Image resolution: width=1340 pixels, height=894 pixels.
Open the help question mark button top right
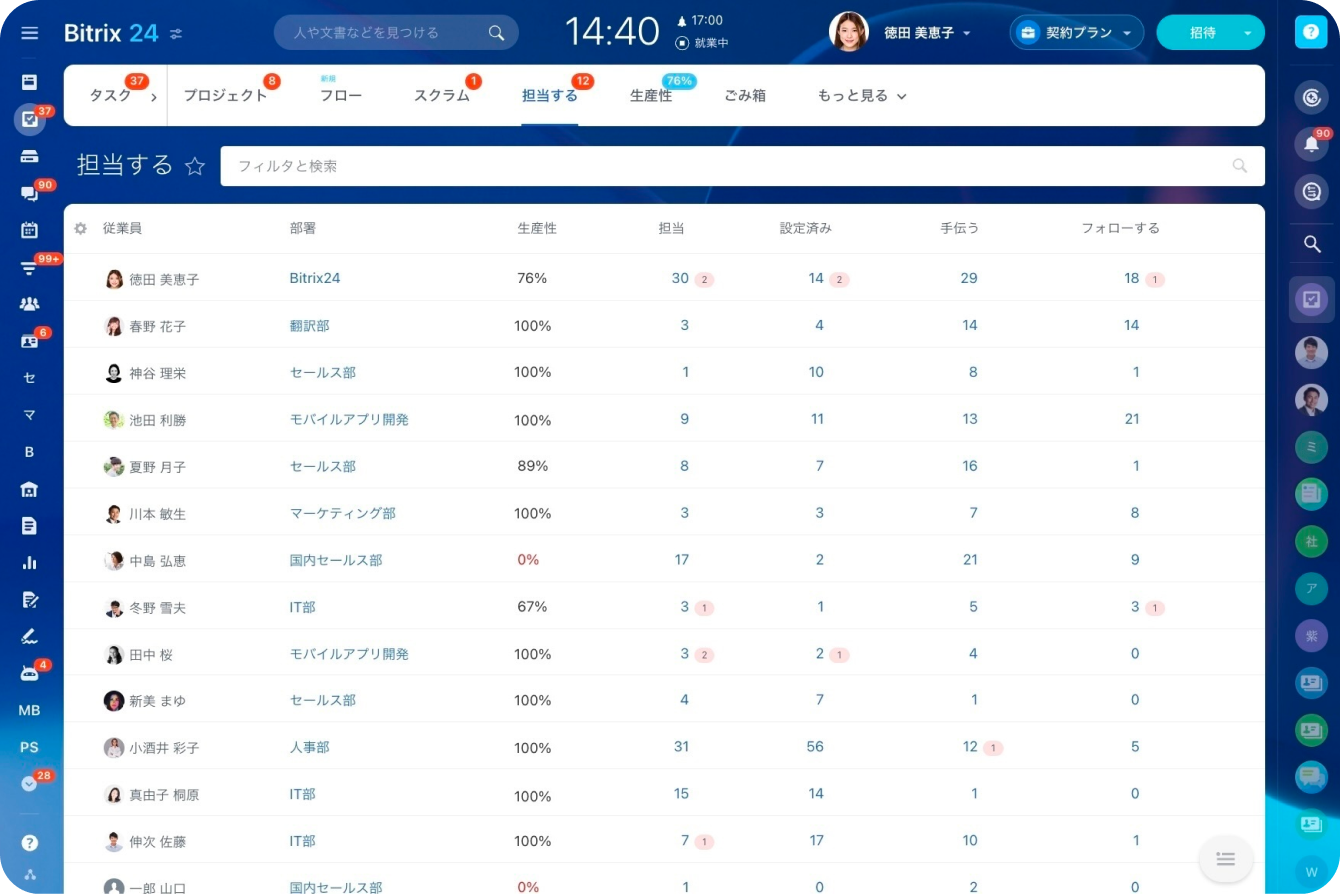point(1310,32)
